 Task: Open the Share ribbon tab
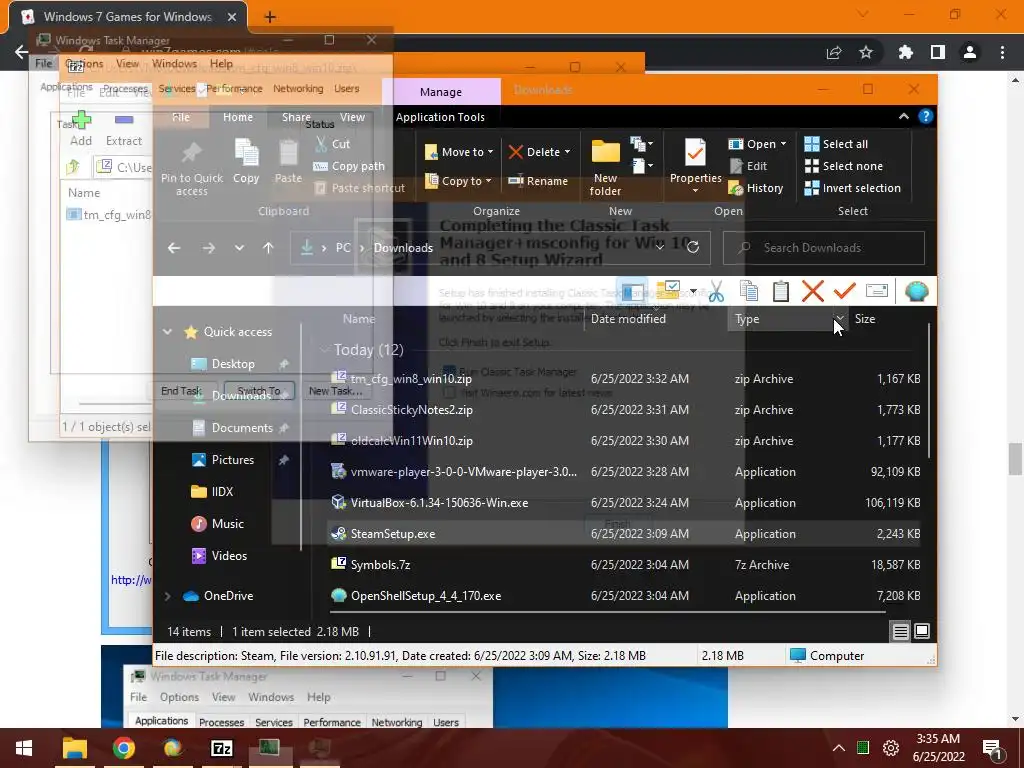tap(296, 117)
